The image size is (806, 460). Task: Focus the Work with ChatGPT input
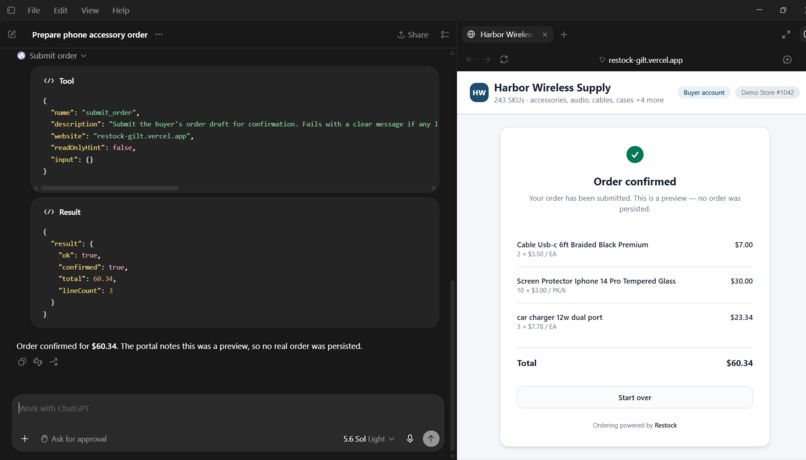point(227,408)
